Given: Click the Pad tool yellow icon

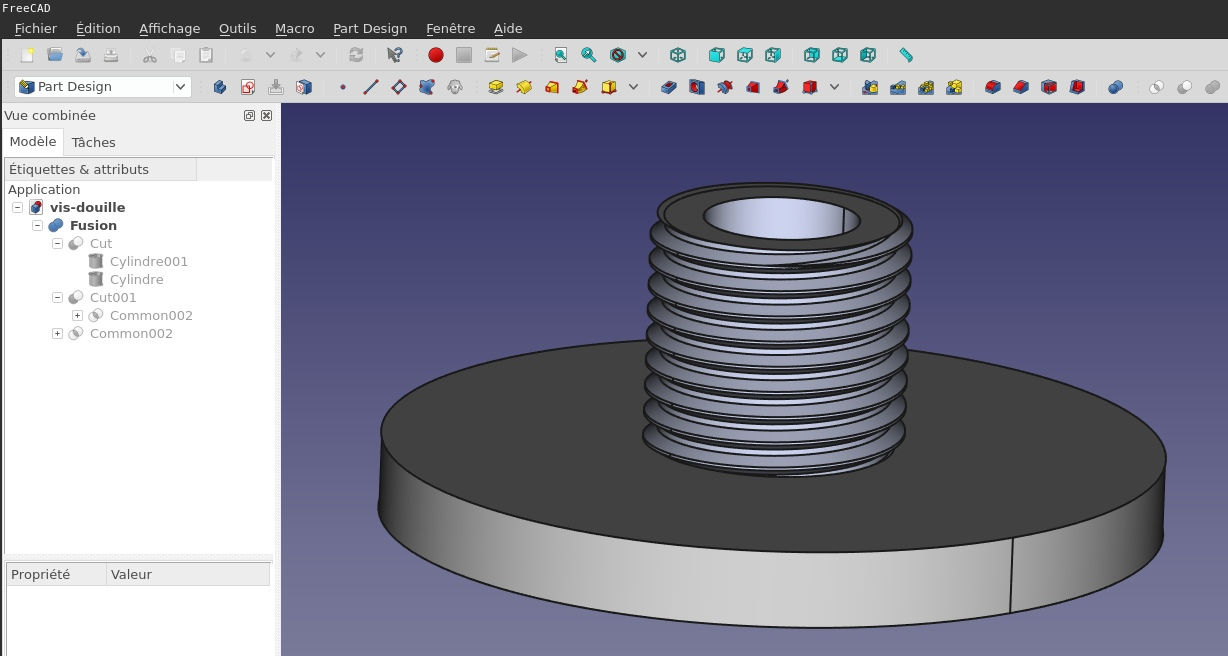Looking at the screenshot, I should coord(495,87).
